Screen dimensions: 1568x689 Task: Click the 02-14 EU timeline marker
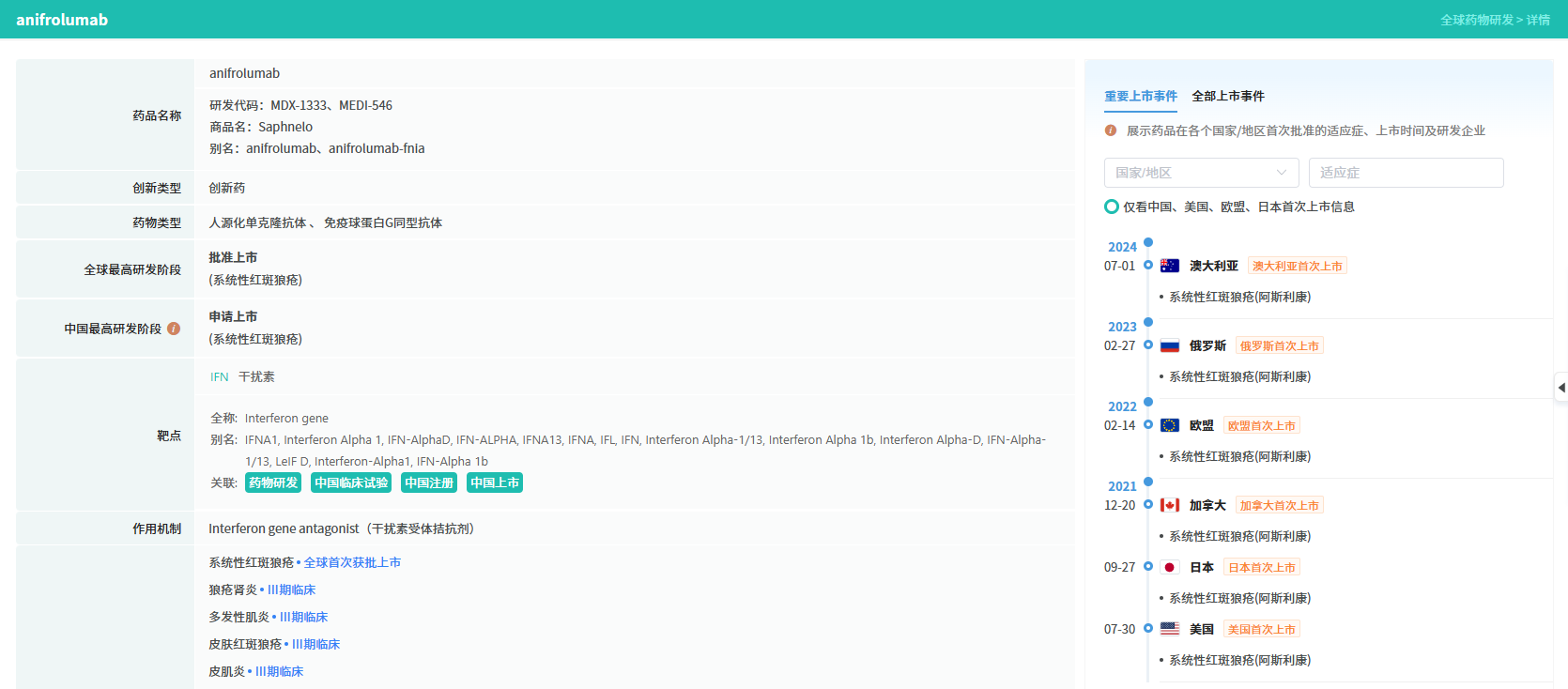pos(1148,424)
